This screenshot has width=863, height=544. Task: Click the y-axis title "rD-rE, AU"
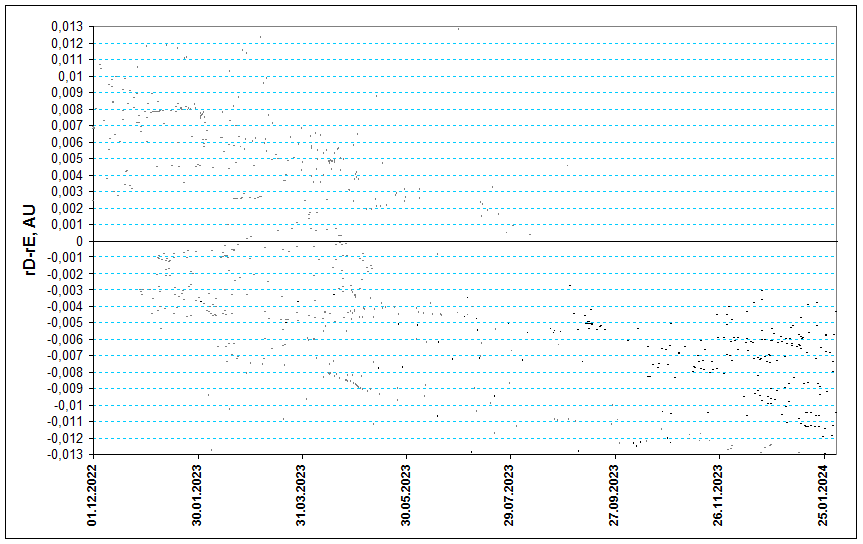click(29, 240)
